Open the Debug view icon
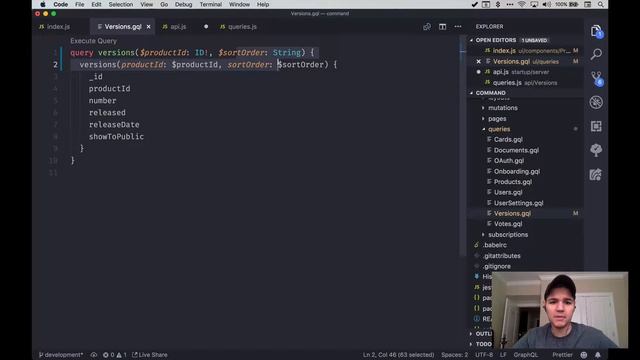The image size is (640, 360). point(596,102)
